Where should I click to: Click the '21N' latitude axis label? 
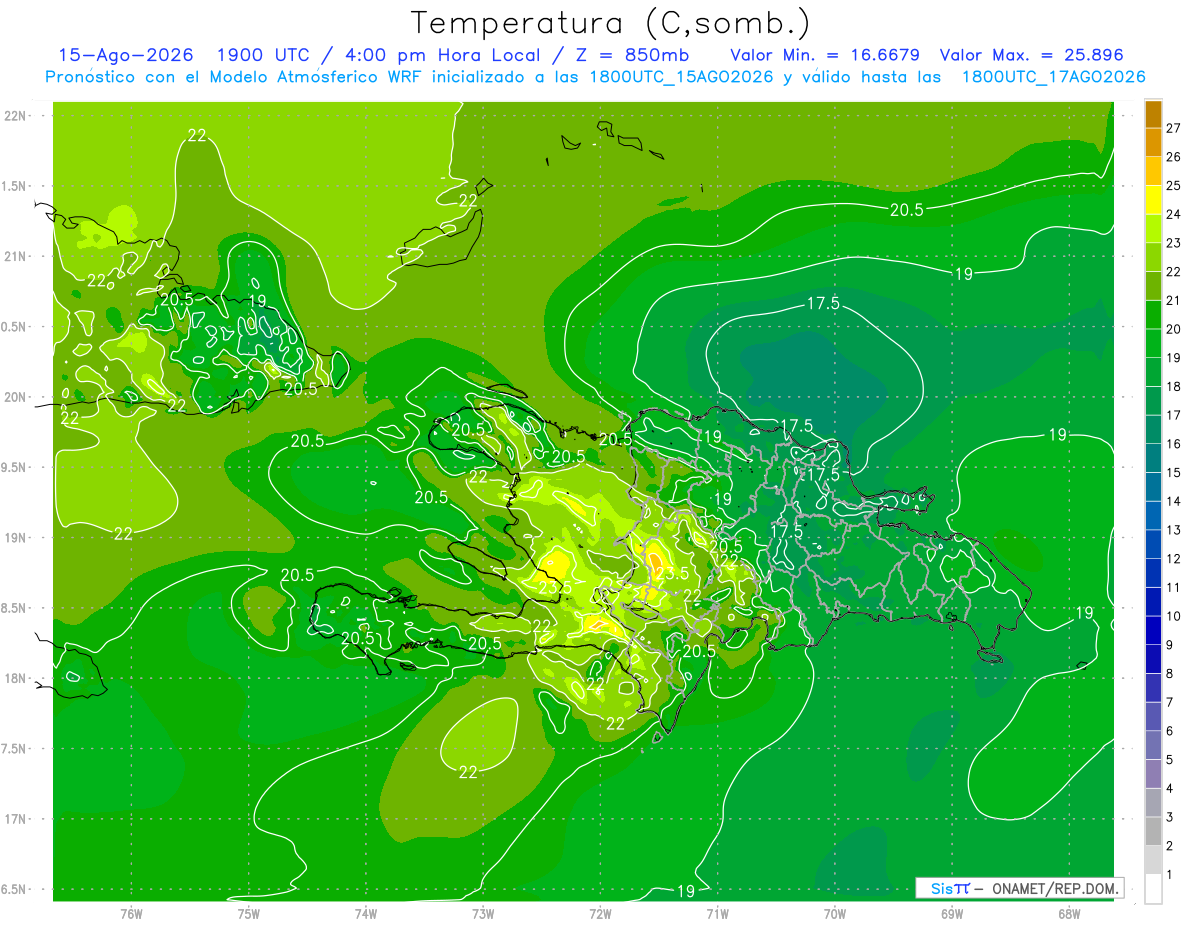16,256
